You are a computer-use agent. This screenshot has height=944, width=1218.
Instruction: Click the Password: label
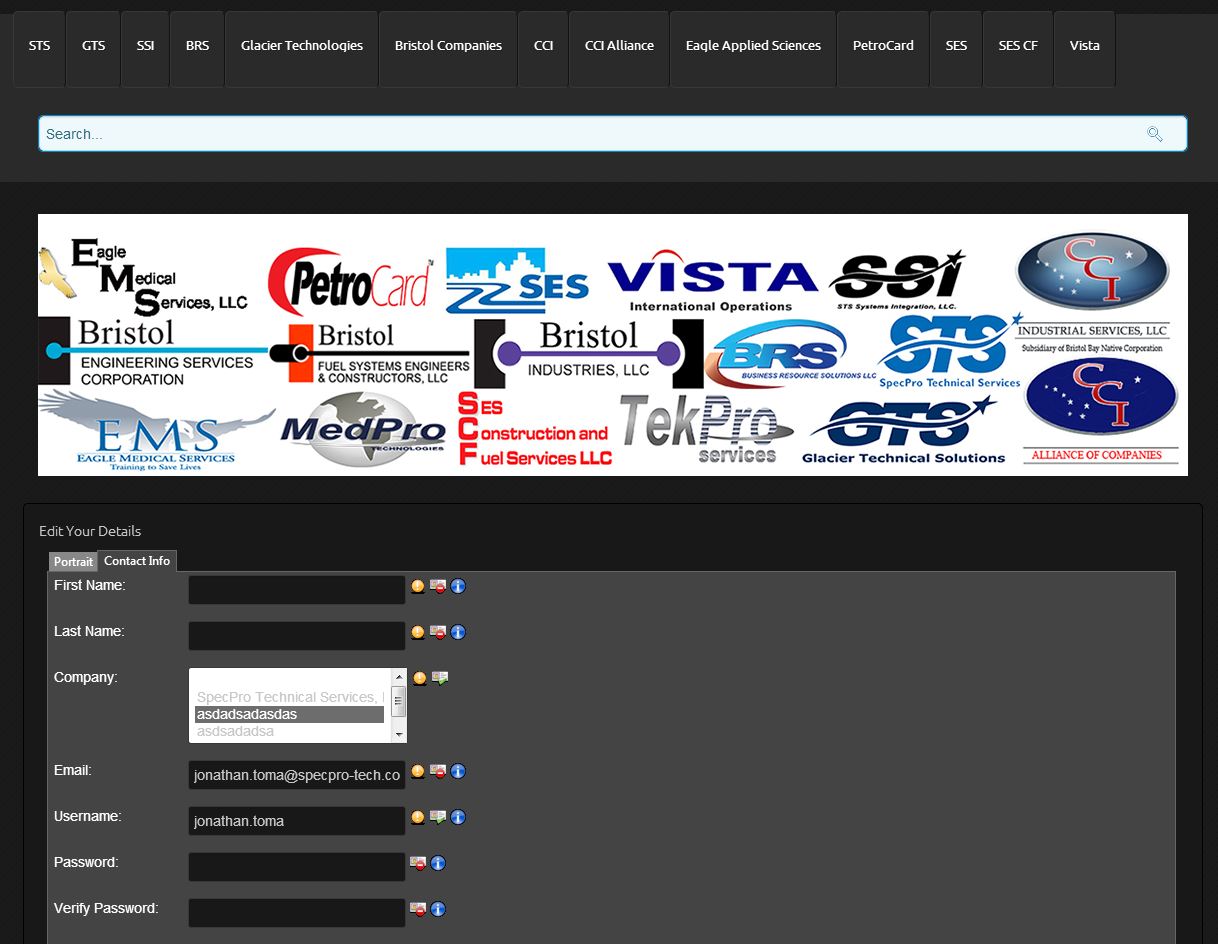pos(86,862)
